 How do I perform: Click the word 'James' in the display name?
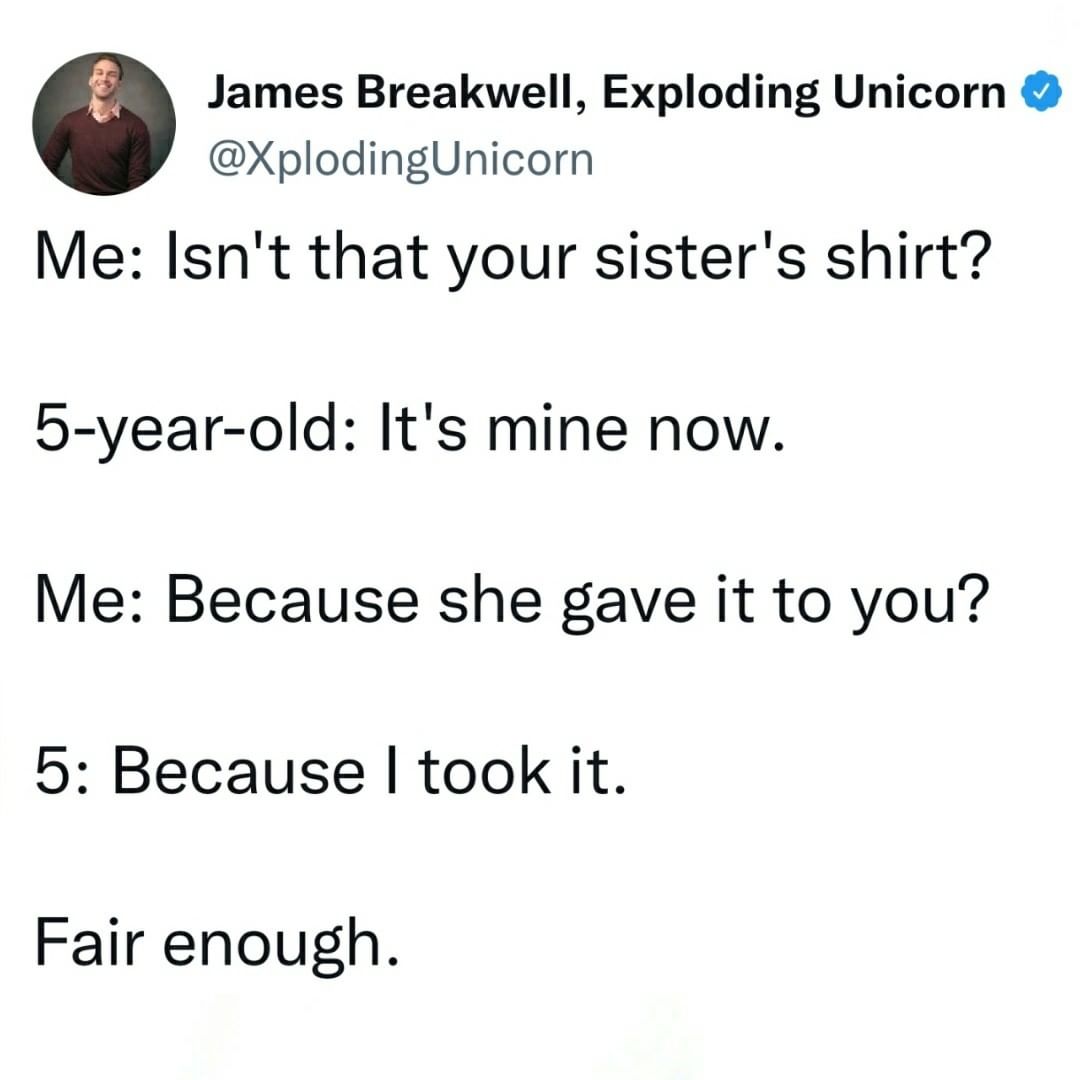click(275, 92)
